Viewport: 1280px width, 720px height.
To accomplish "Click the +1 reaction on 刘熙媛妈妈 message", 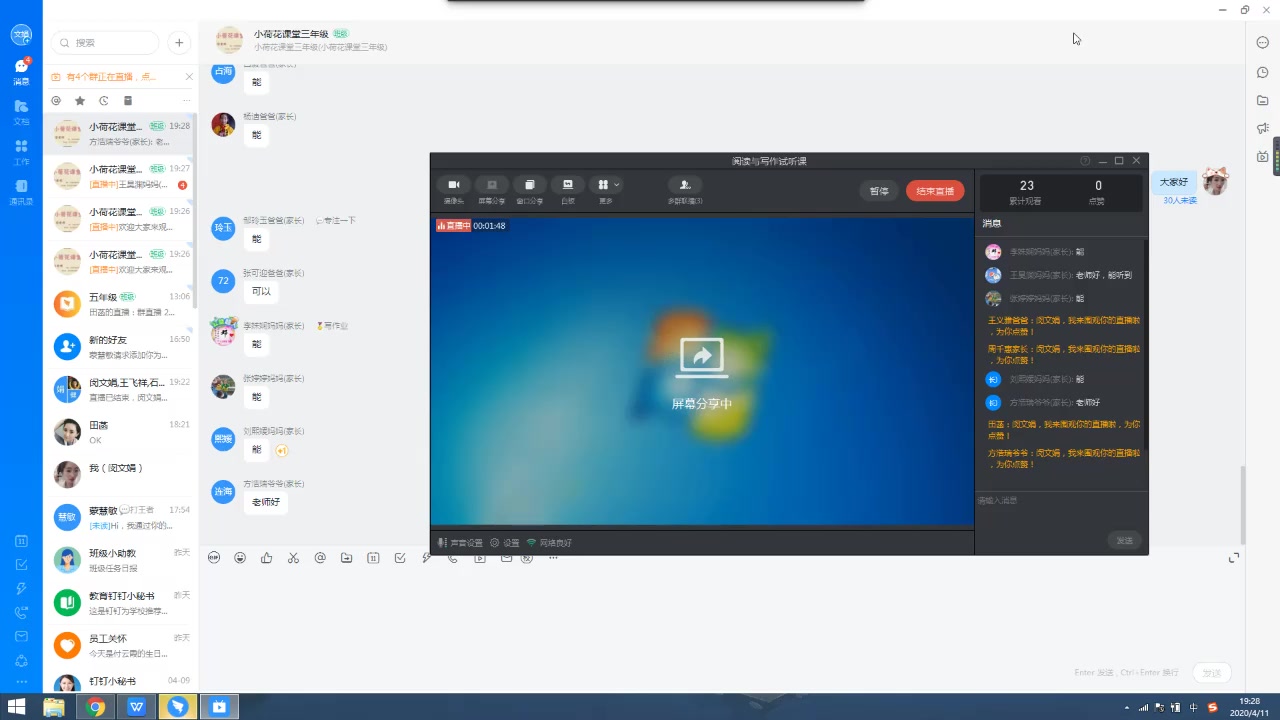I will pyautogui.click(x=282, y=451).
